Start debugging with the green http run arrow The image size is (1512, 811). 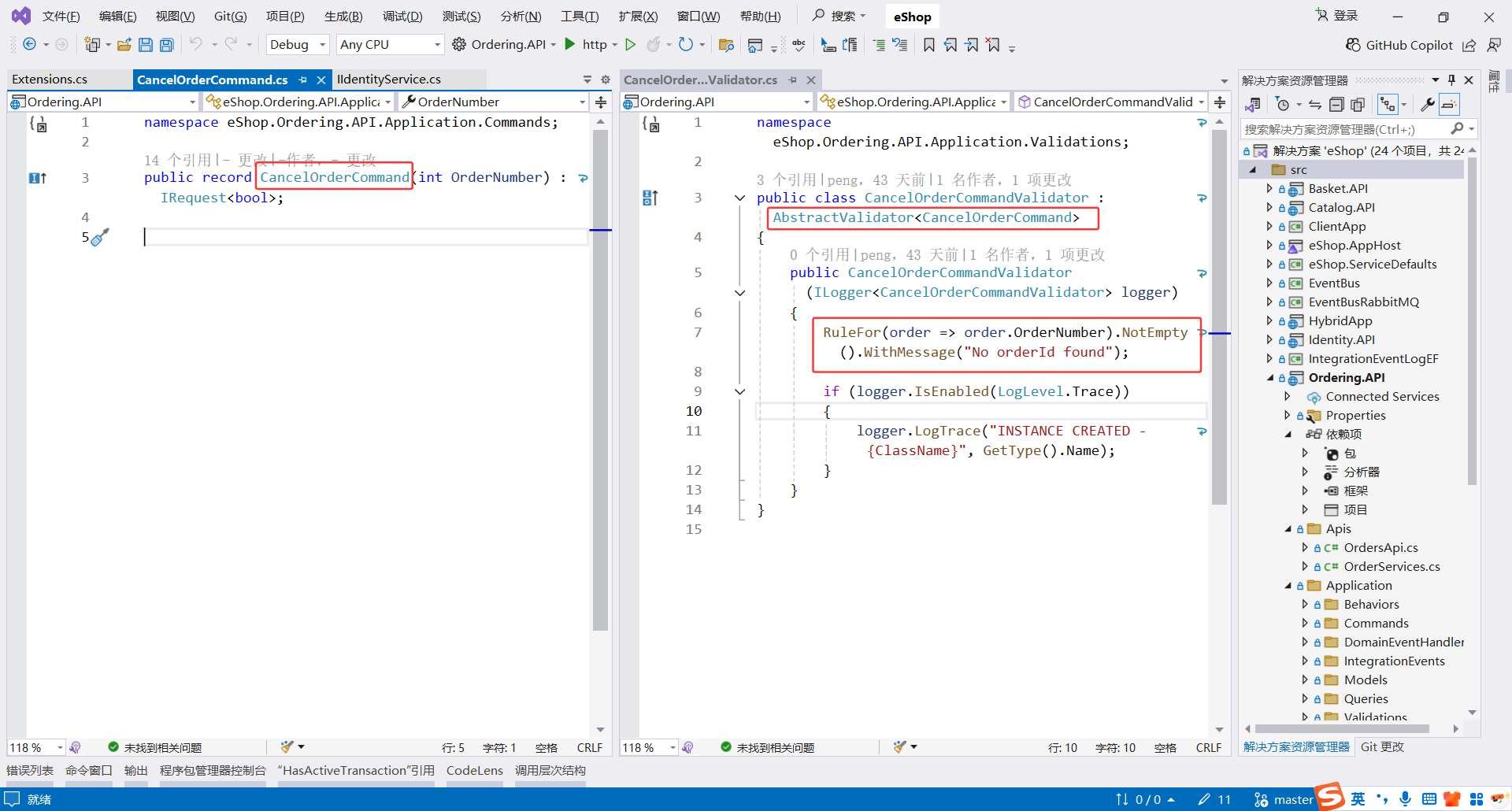(570, 44)
